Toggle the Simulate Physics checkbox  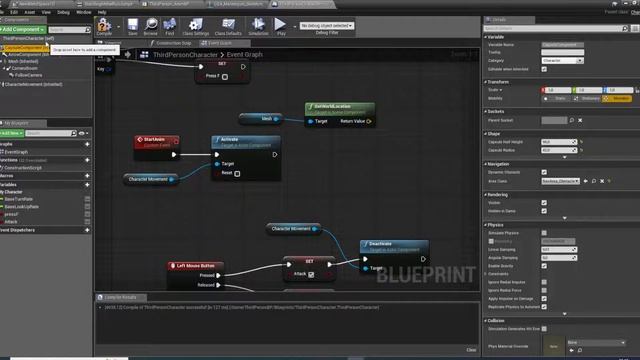coord(544,233)
